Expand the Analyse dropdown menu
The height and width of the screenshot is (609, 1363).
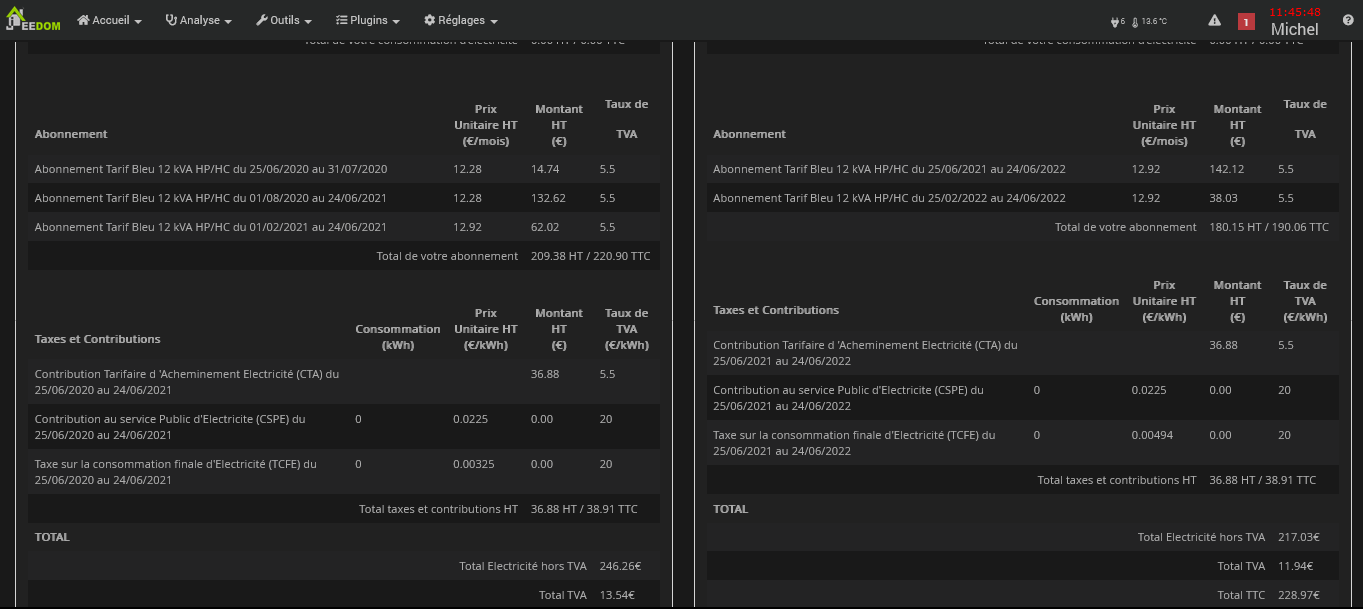tap(198, 20)
